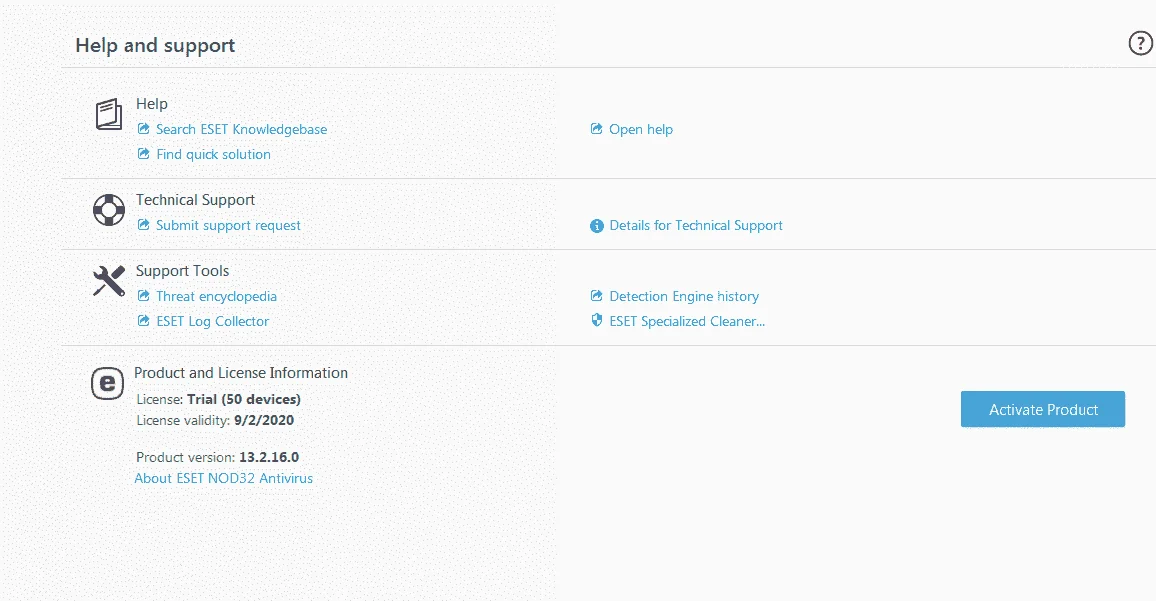Click the external-link icon beside ESET Log Collector
Image resolution: width=1156 pixels, height=601 pixels.
click(144, 321)
